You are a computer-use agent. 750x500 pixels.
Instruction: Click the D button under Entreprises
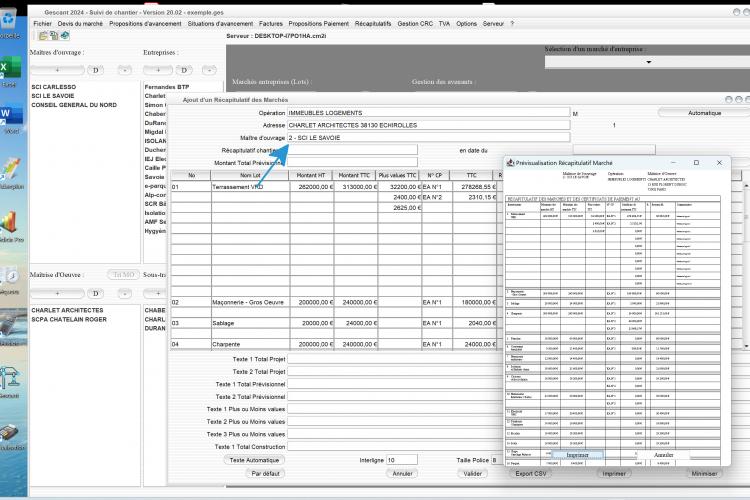point(184,70)
